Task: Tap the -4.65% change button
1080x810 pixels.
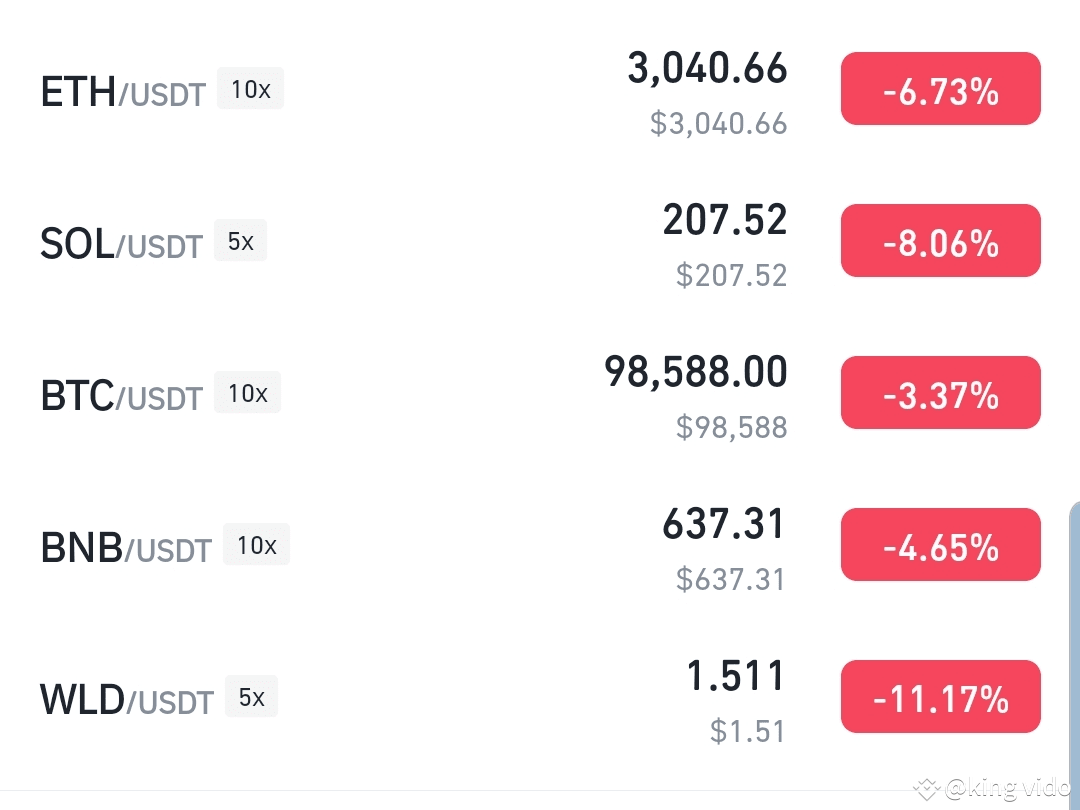Action: (x=940, y=545)
